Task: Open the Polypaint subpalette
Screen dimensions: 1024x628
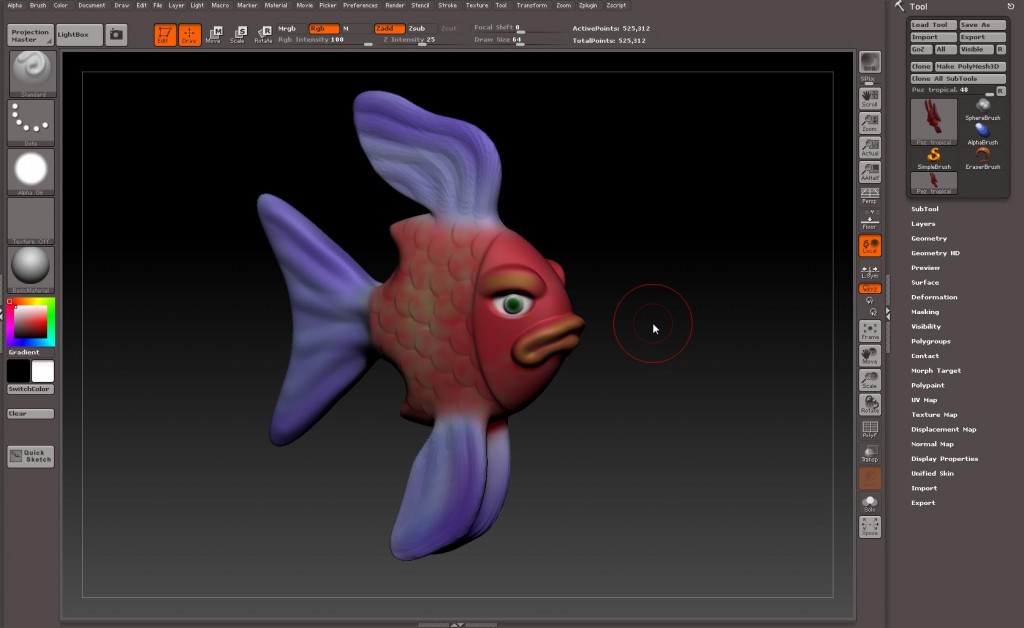Action: pyautogui.click(x=927, y=385)
